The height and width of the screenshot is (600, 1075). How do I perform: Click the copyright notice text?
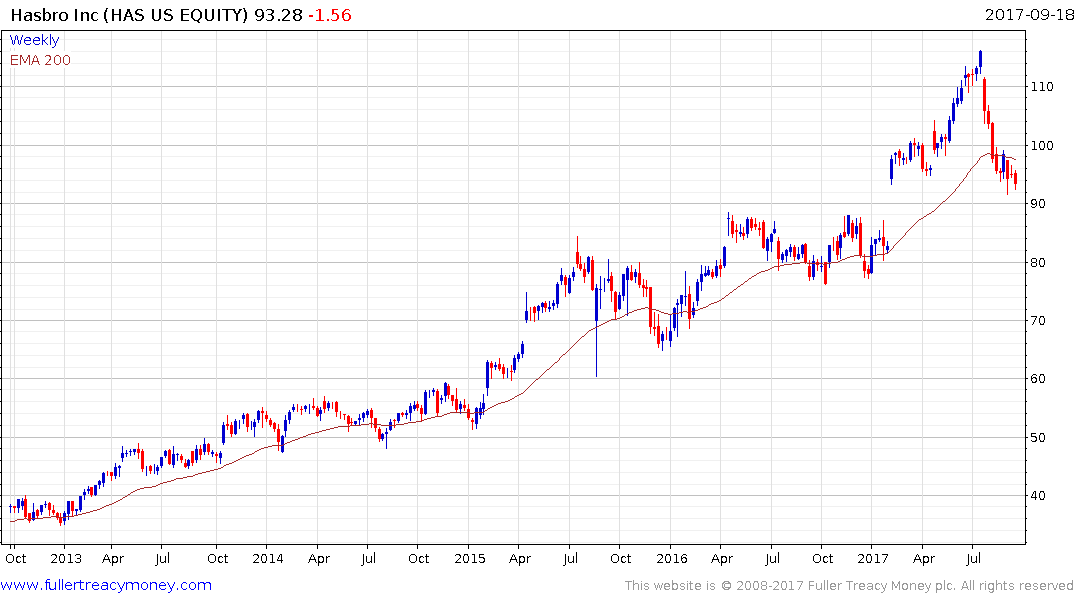click(849, 586)
